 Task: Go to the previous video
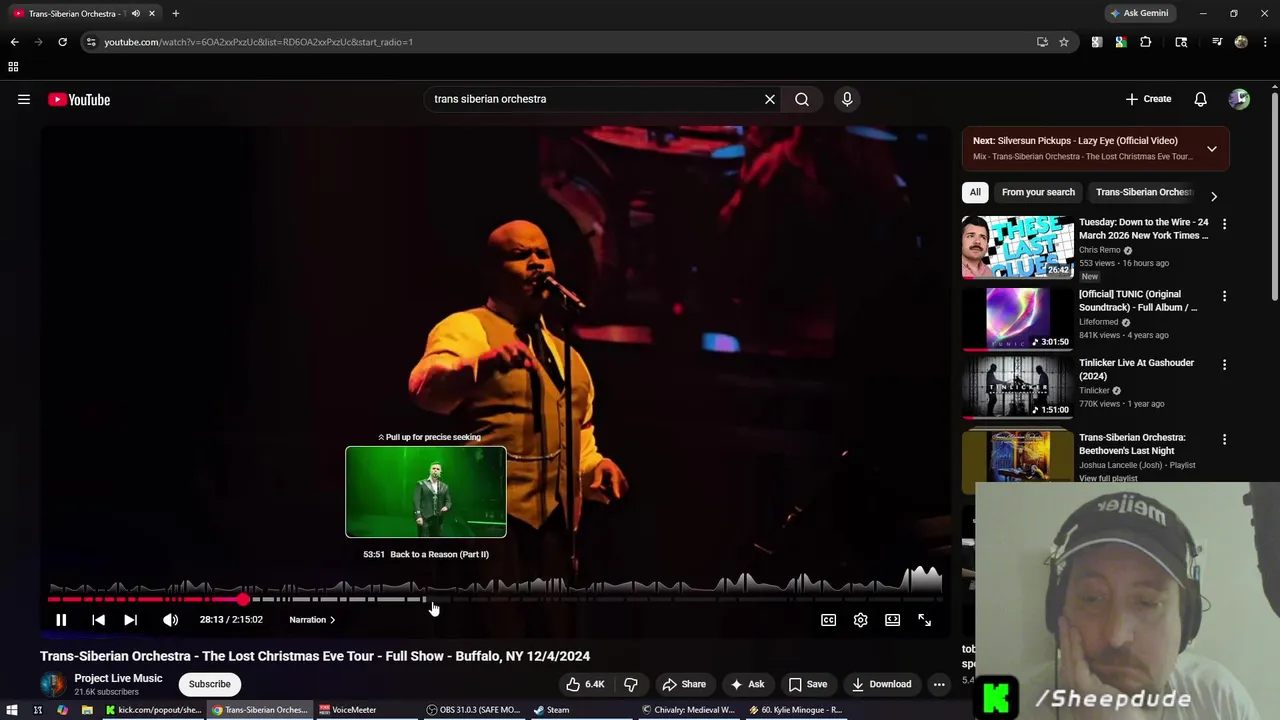(98, 620)
